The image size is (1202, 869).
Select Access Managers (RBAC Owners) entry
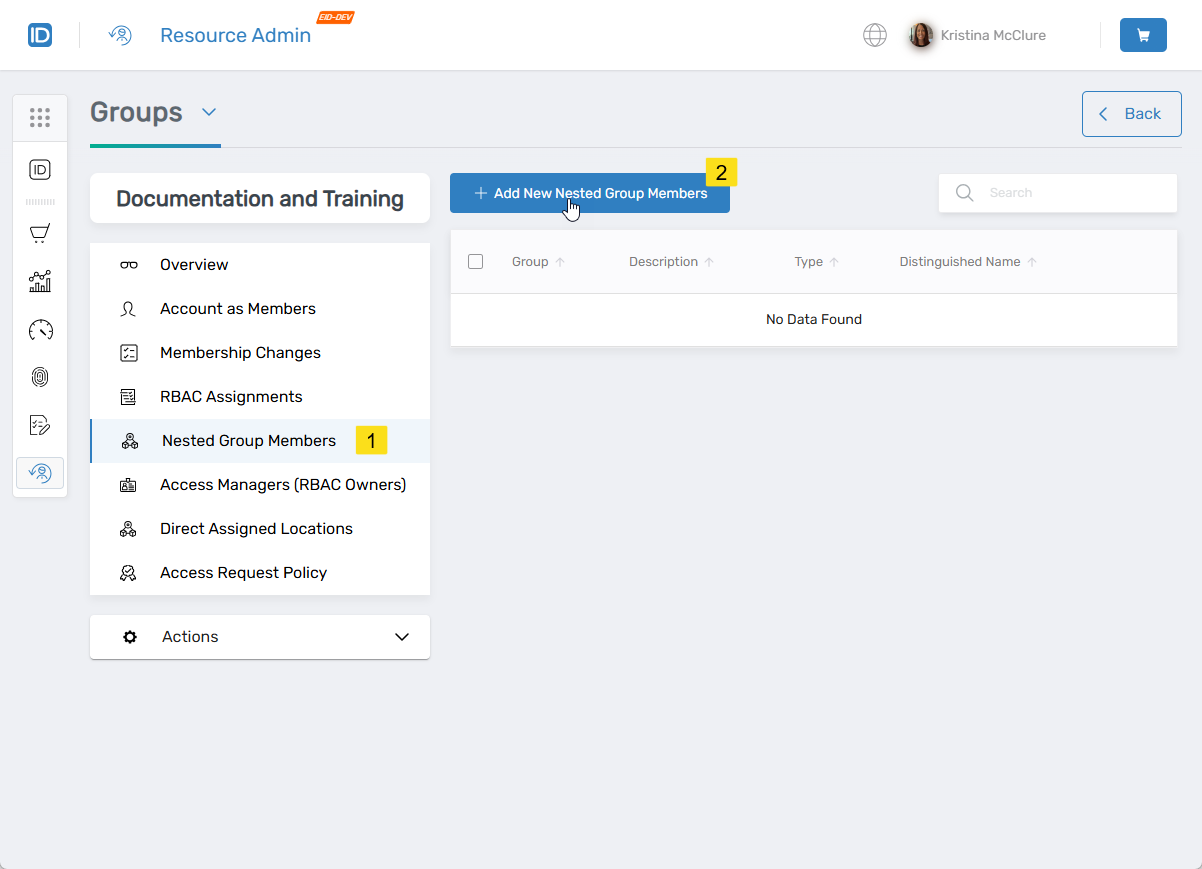coord(283,484)
